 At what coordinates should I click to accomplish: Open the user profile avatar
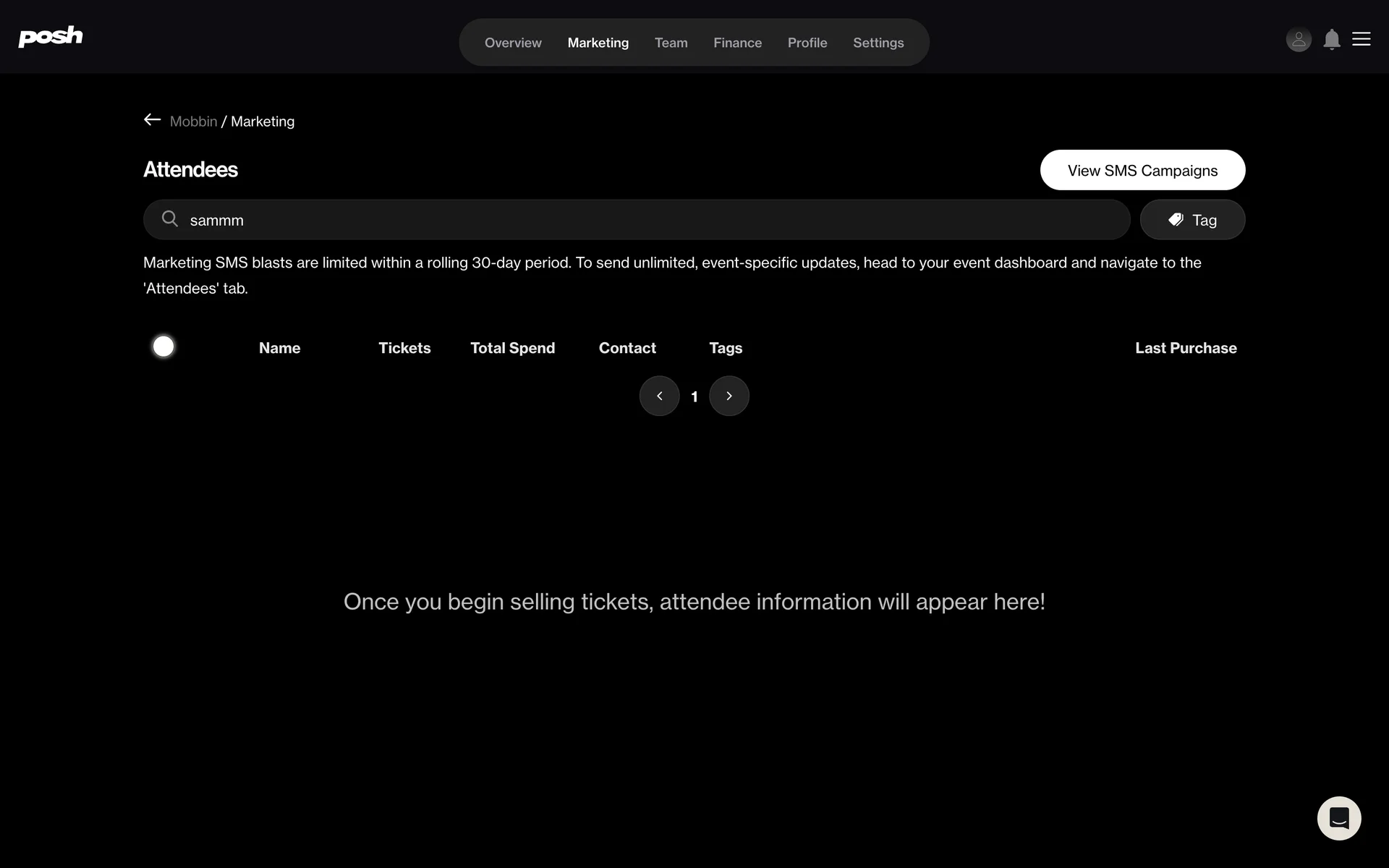point(1299,40)
